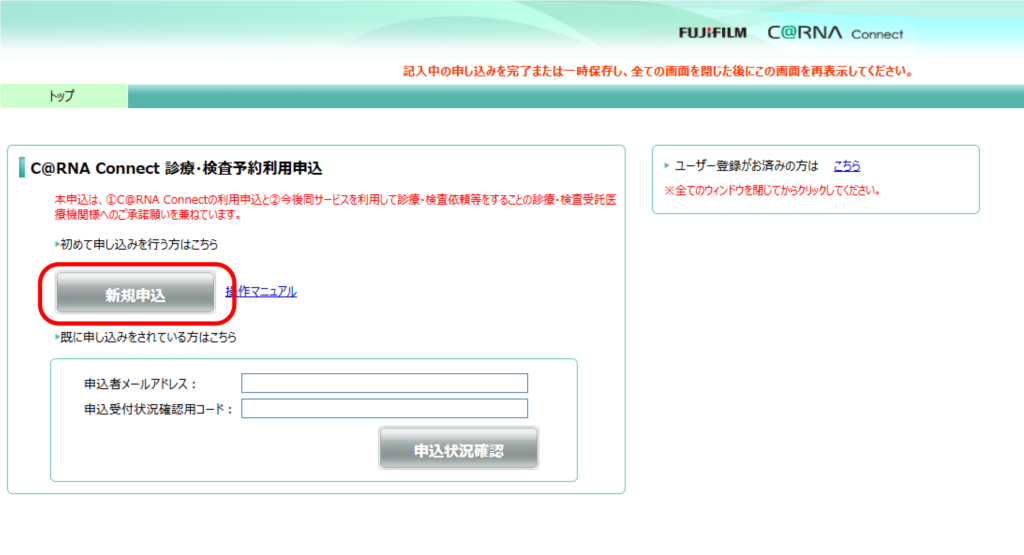Click the teal navigation bar right of トップ
Image resolution: width=1024 pixels, height=555 pixels.
[x=575, y=97]
